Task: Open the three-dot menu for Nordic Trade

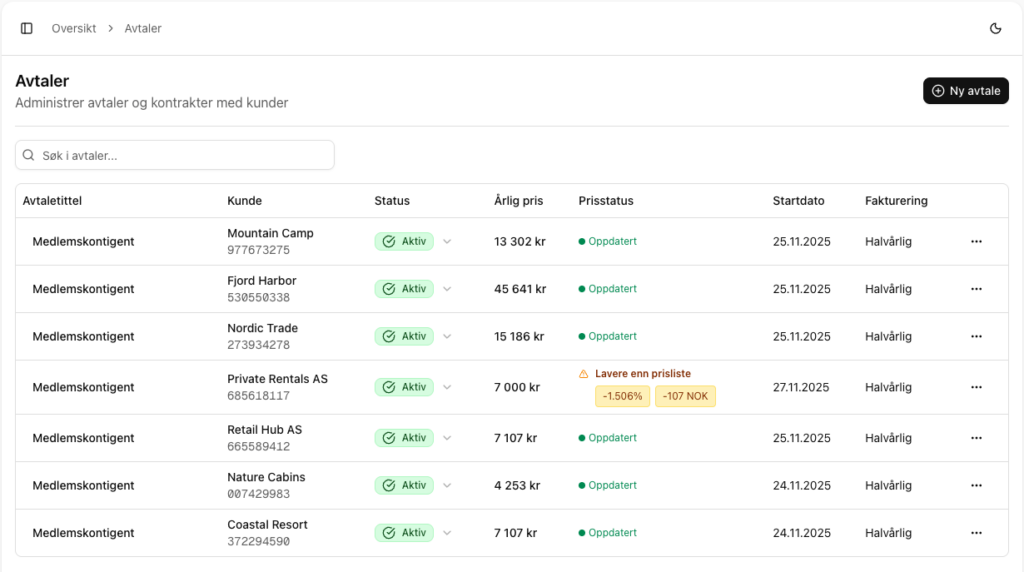Action: tap(976, 337)
